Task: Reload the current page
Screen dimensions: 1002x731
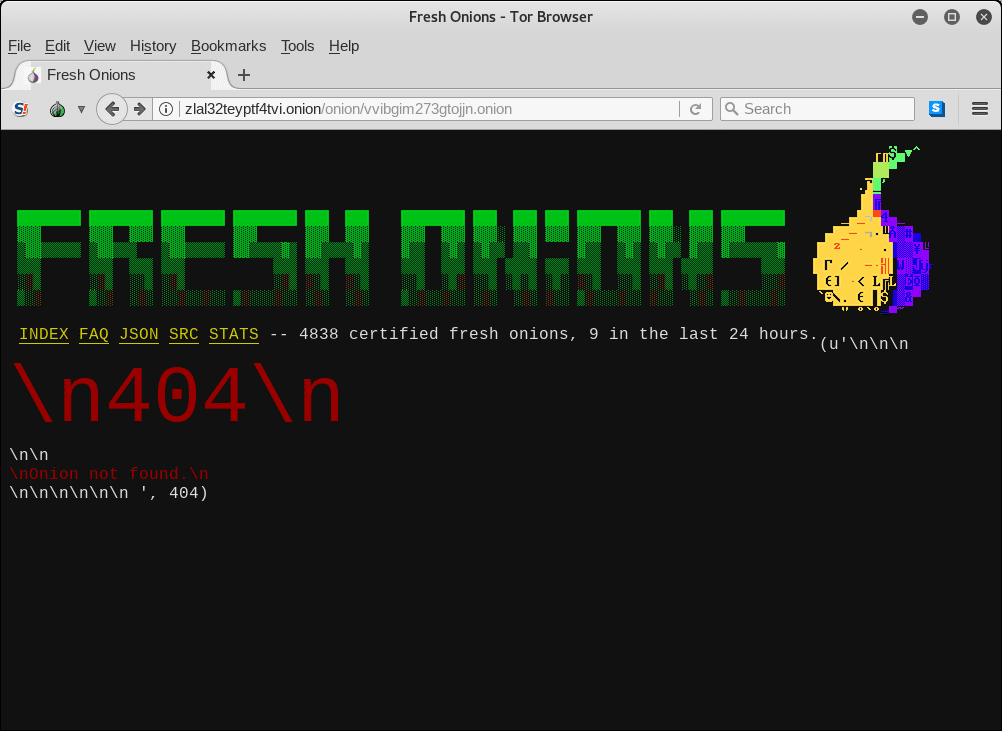Action: click(695, 109)
